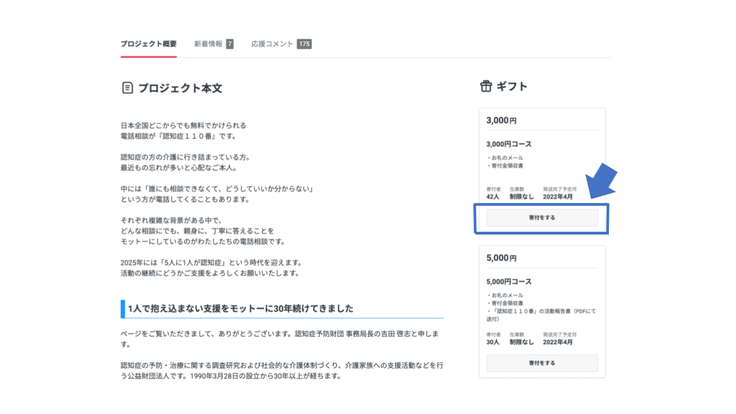736x414 pixels.
Task: Select the 5,000円 price header
Action: click(x=501, y=258)
